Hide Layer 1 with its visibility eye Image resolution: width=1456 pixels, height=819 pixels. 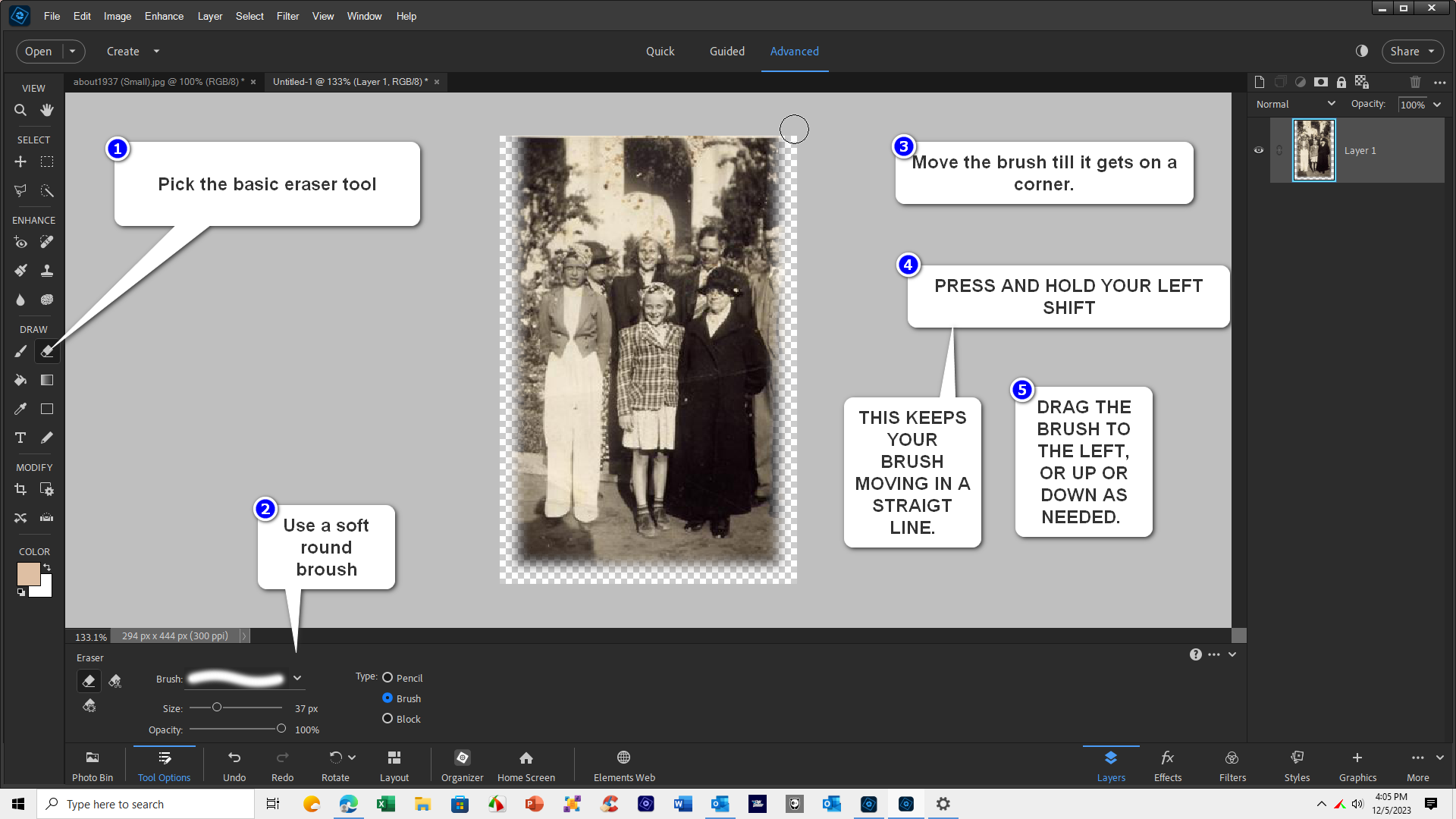1259,150
